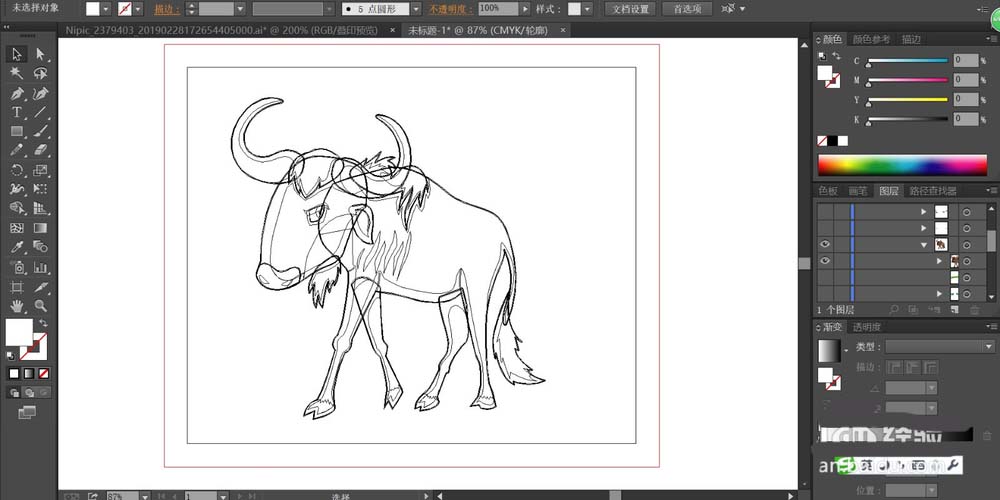
Task: Select the Eyedropper tool
Action: pos(17,247)
